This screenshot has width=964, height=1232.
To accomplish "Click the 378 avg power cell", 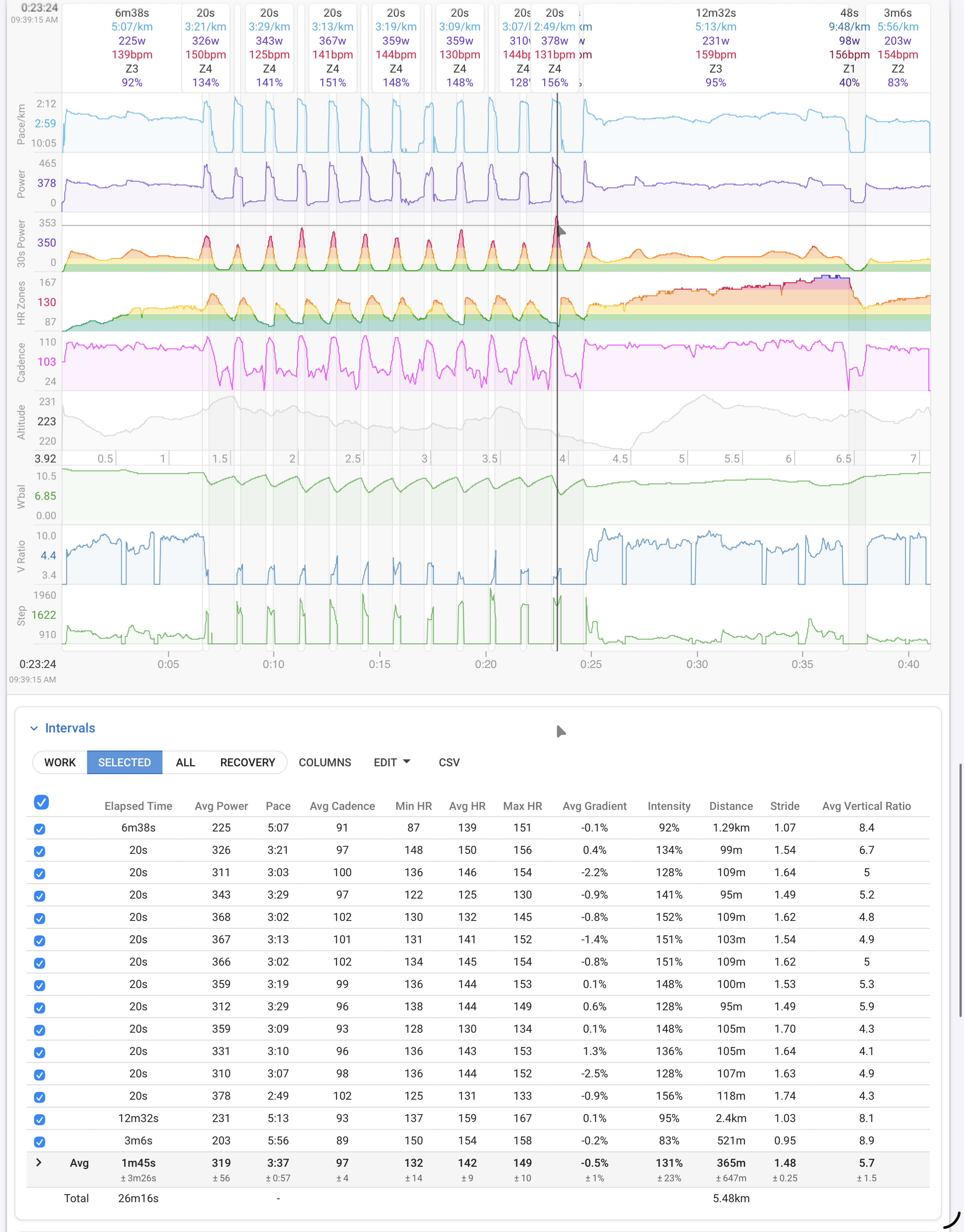I will (221, 1096).
